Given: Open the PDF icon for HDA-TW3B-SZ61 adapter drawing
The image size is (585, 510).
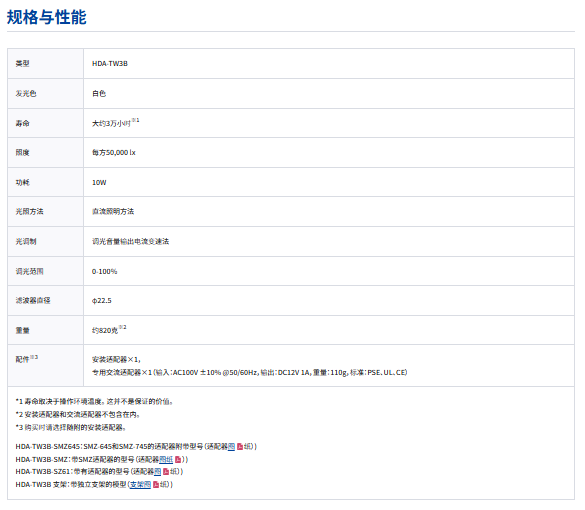Looking at the screenshot, I should pos(166,472).
